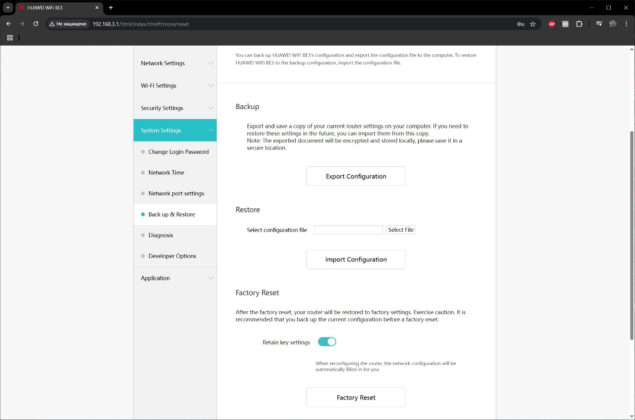Expand Network Settings menu section
This screenshot has height=420, width=635.
(175, 63)
